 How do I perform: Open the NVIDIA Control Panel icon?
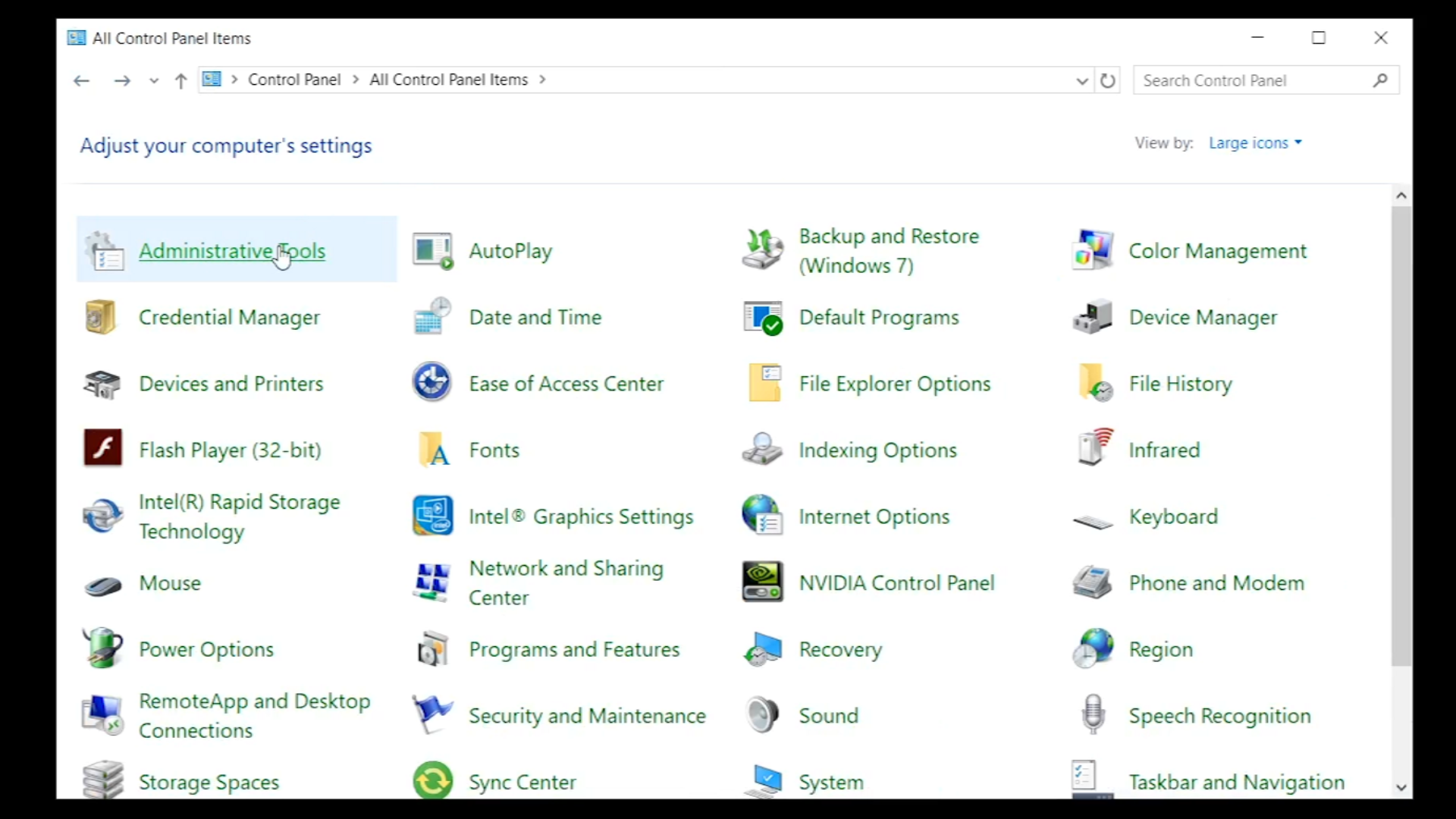click(762, 582)
